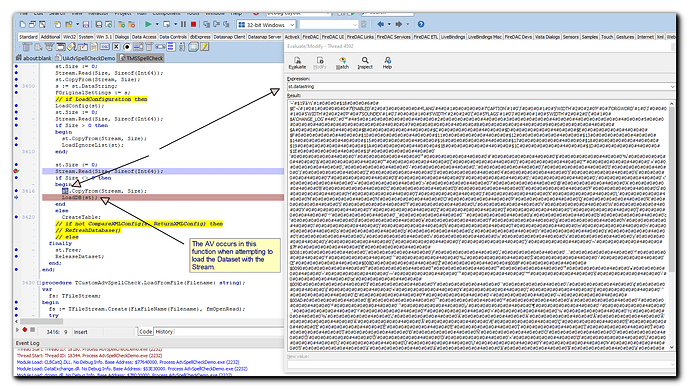The height and width of the screenshot is (390, 690).
Task: Toggle breakpoint dot at line LoadConfig(st)
Action: pyautogui.click(x=16, y=106)
